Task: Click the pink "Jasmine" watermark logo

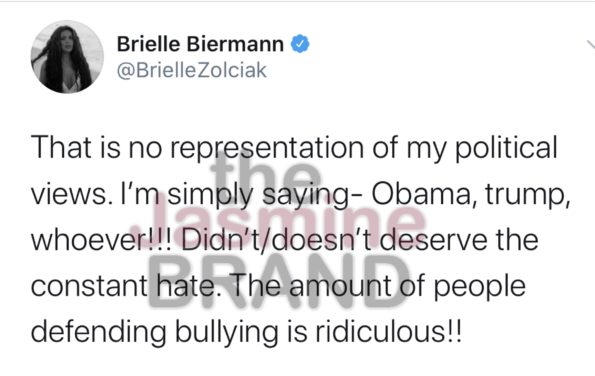Action: tap(277, 221)
